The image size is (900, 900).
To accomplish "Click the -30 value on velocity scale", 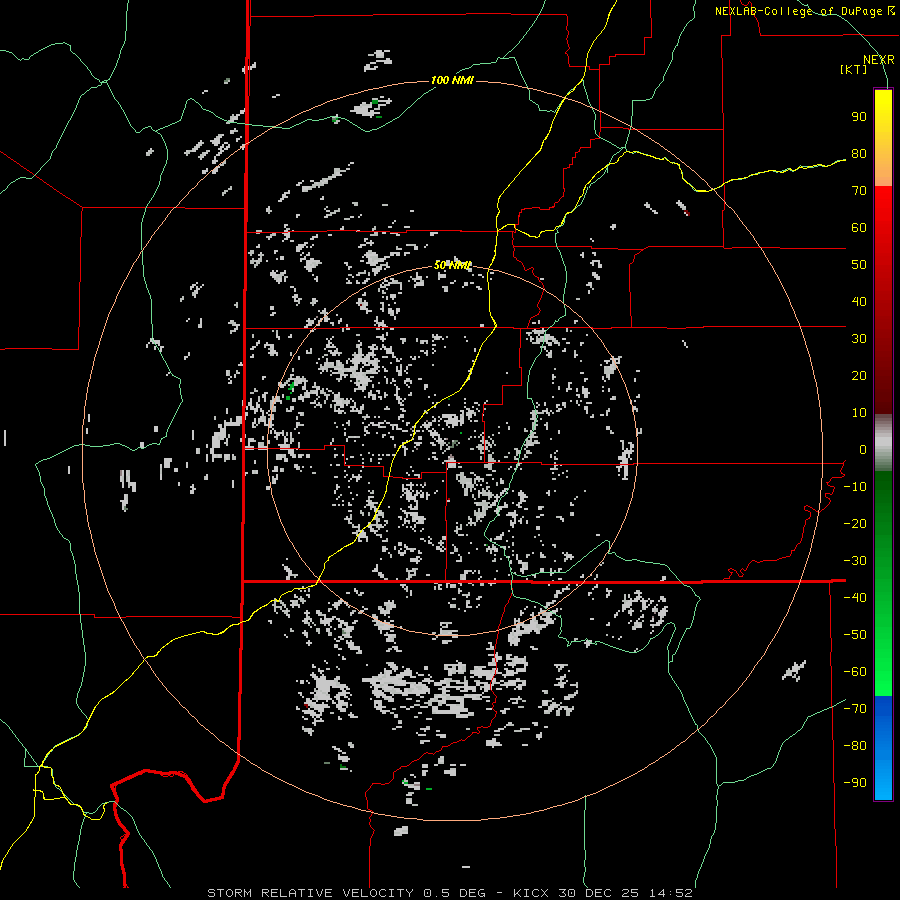I will 855,561.
